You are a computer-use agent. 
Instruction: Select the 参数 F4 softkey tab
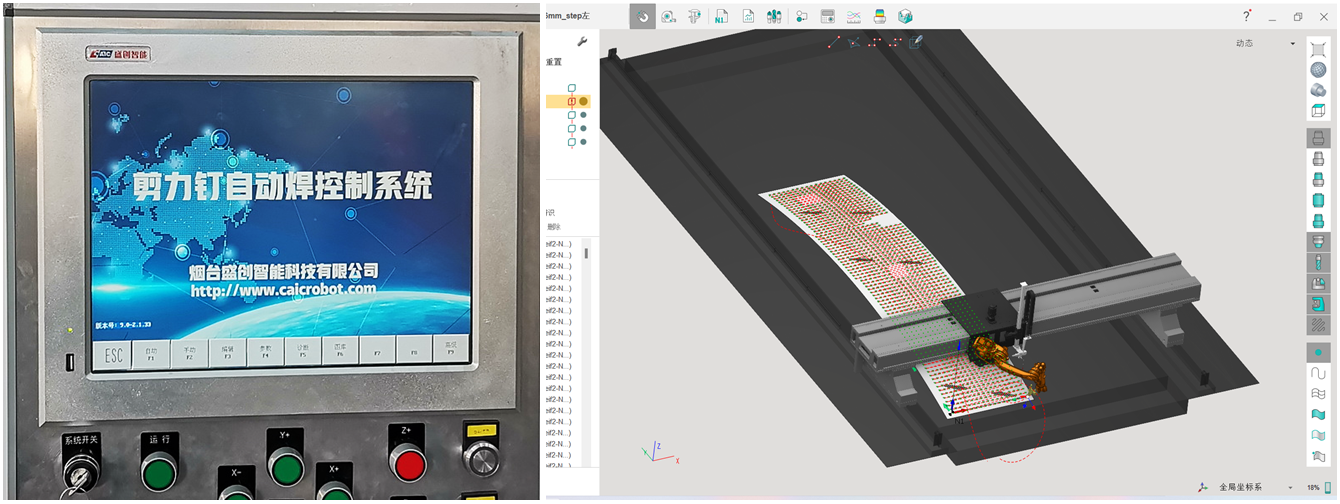point(265,352)
